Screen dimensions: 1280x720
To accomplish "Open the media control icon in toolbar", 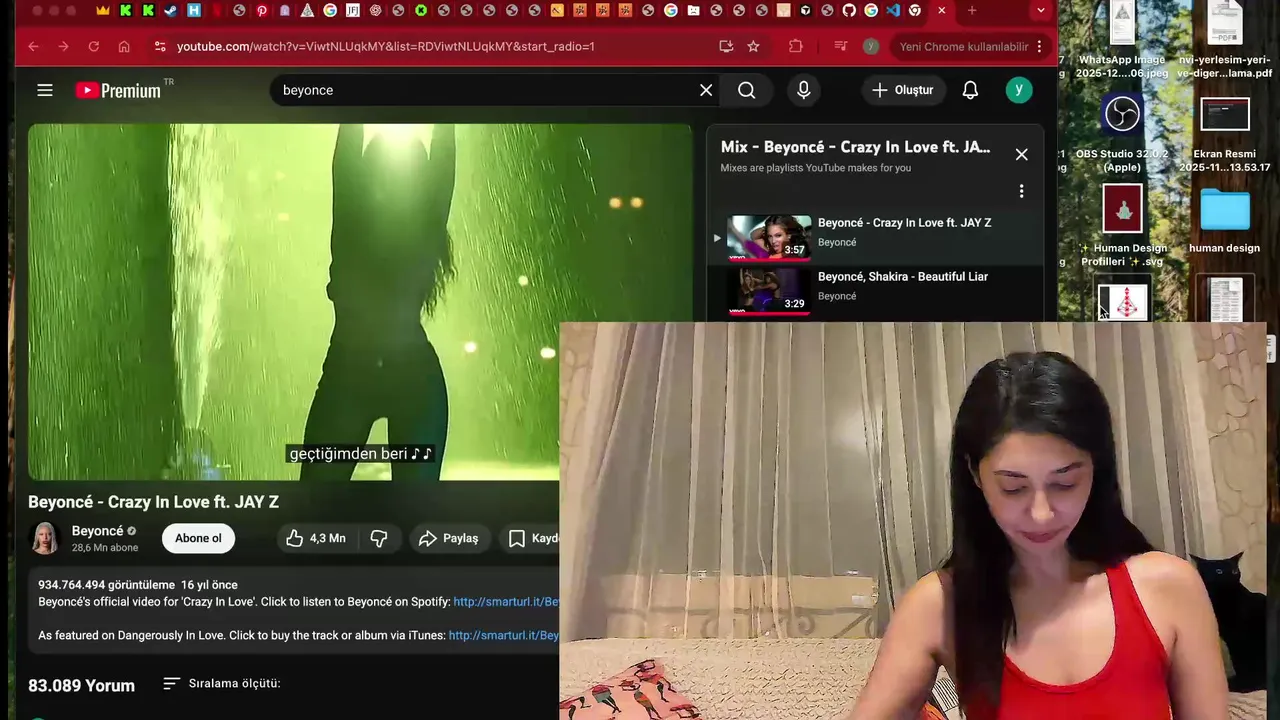I will click(x=841, y=46).
